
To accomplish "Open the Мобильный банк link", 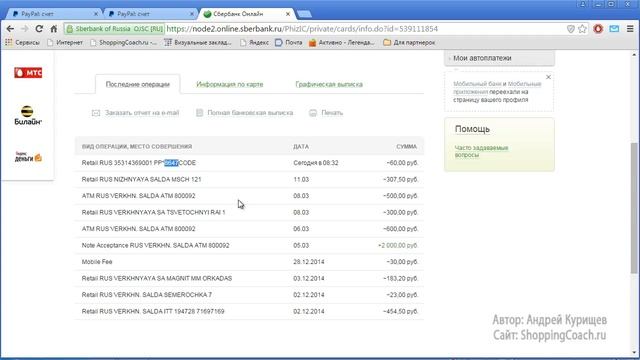I will 477,84.
